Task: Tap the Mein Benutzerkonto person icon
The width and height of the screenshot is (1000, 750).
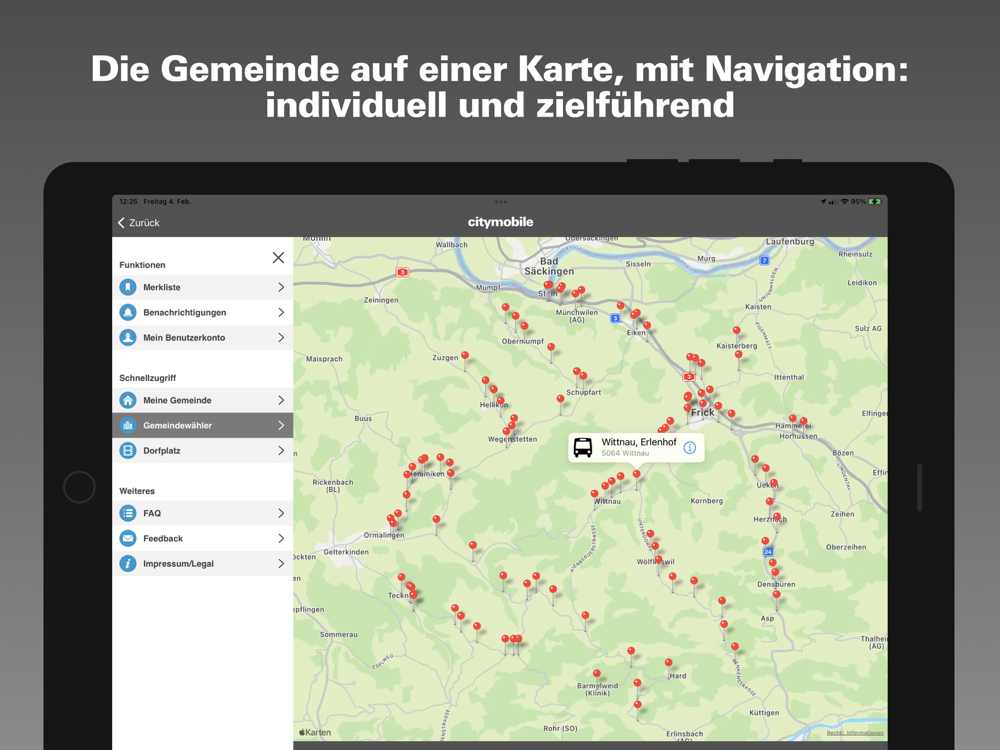Action: (x=128, y=337)
